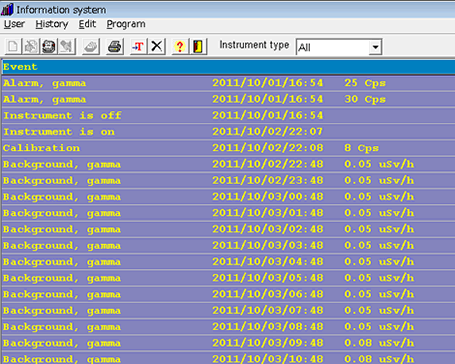Select the Alarm, gamma row with 30 Cps
455x364 pixels.
tap(228, 99)
